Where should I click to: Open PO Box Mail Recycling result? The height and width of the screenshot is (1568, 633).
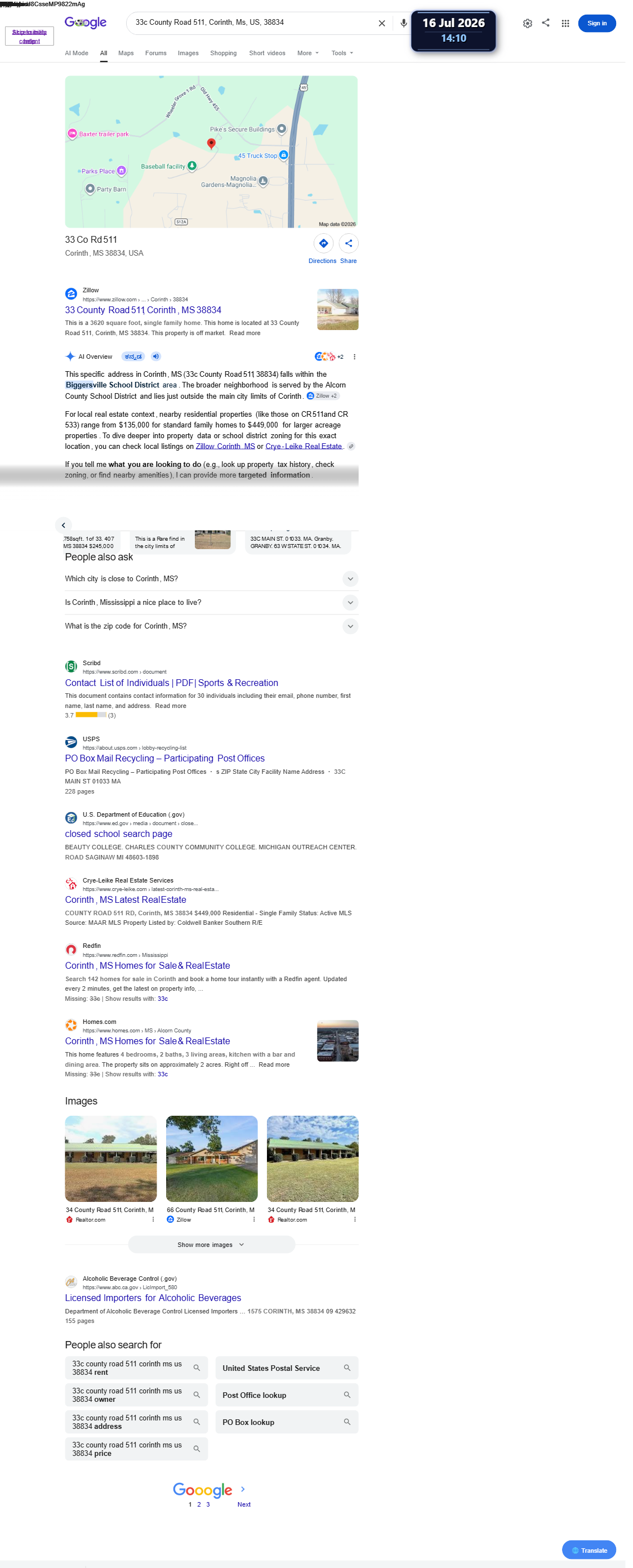[165, 759]
